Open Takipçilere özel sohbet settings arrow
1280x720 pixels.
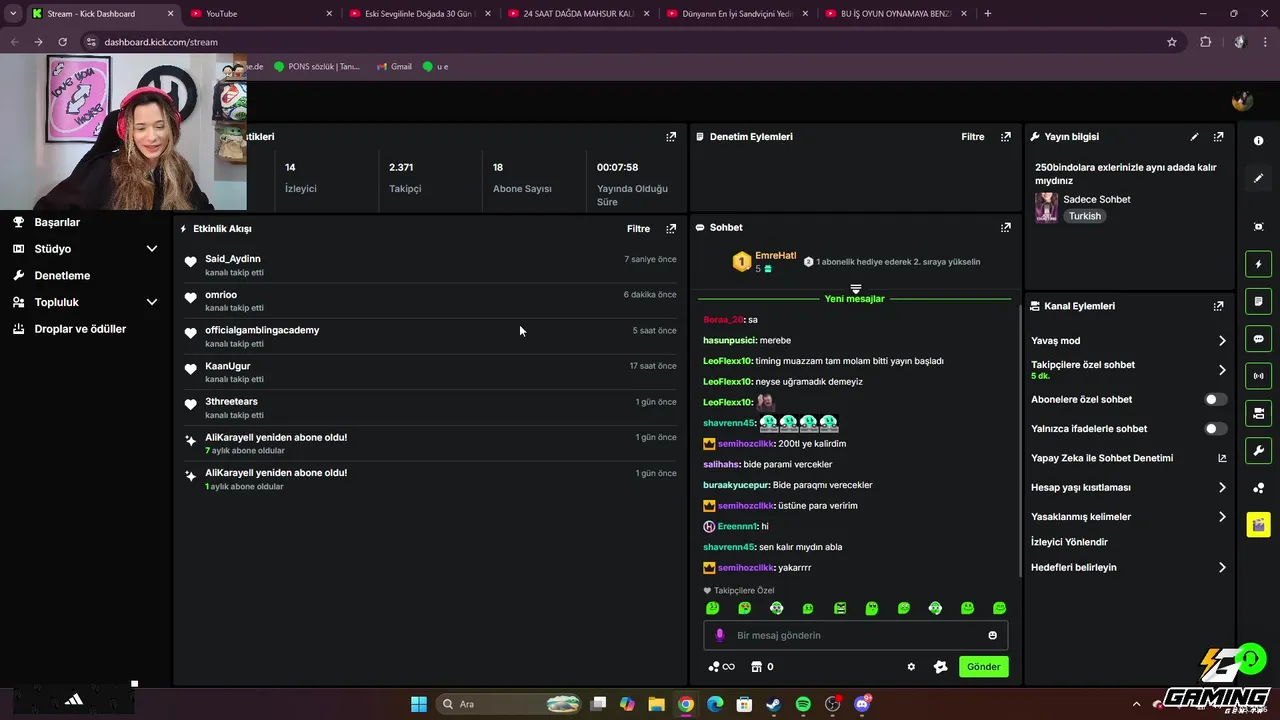click(1222, 370)
